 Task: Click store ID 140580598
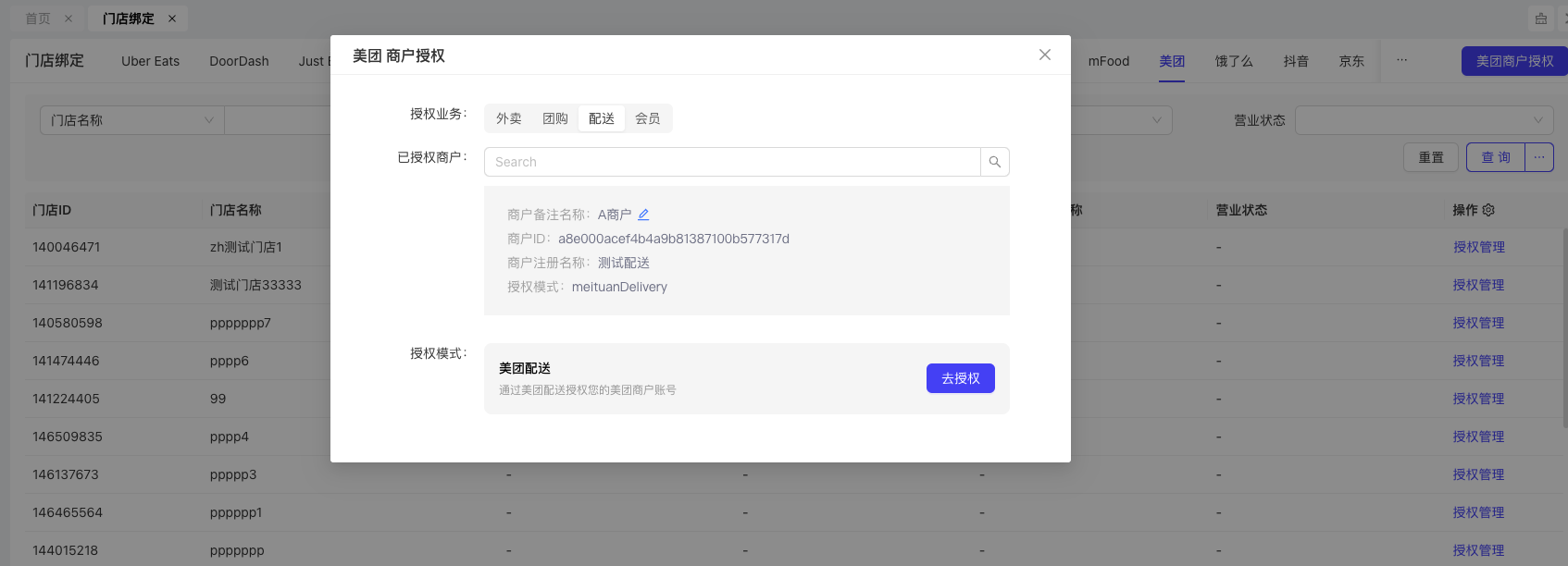tap(68, 323)
